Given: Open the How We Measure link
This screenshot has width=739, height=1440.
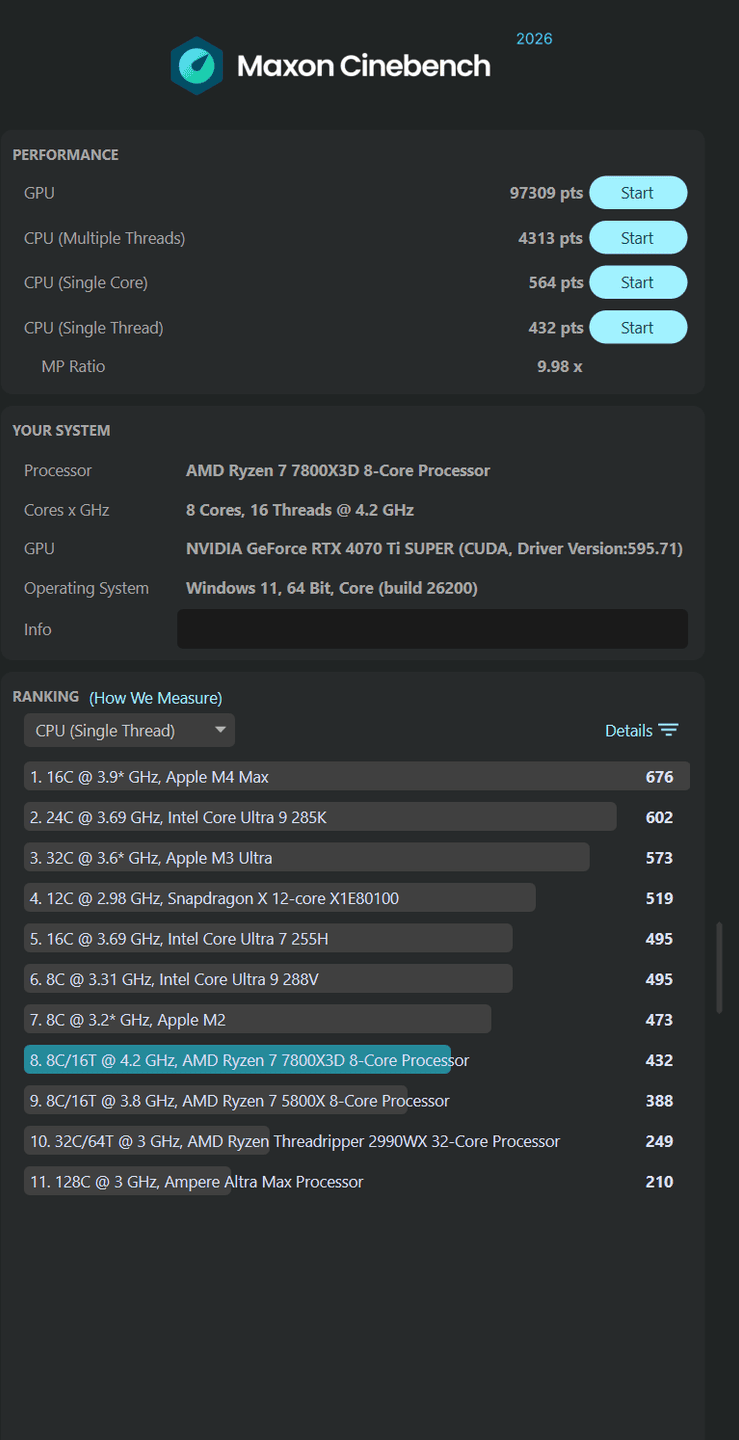Looking at the screenshot, I should (156, 697).
